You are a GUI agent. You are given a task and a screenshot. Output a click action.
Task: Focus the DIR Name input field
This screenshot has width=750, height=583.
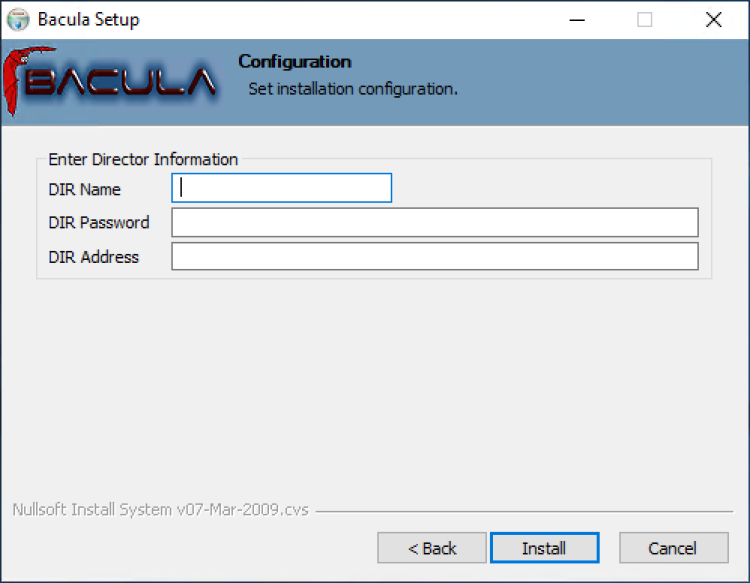pyautogui.click(x=282, y=188)
